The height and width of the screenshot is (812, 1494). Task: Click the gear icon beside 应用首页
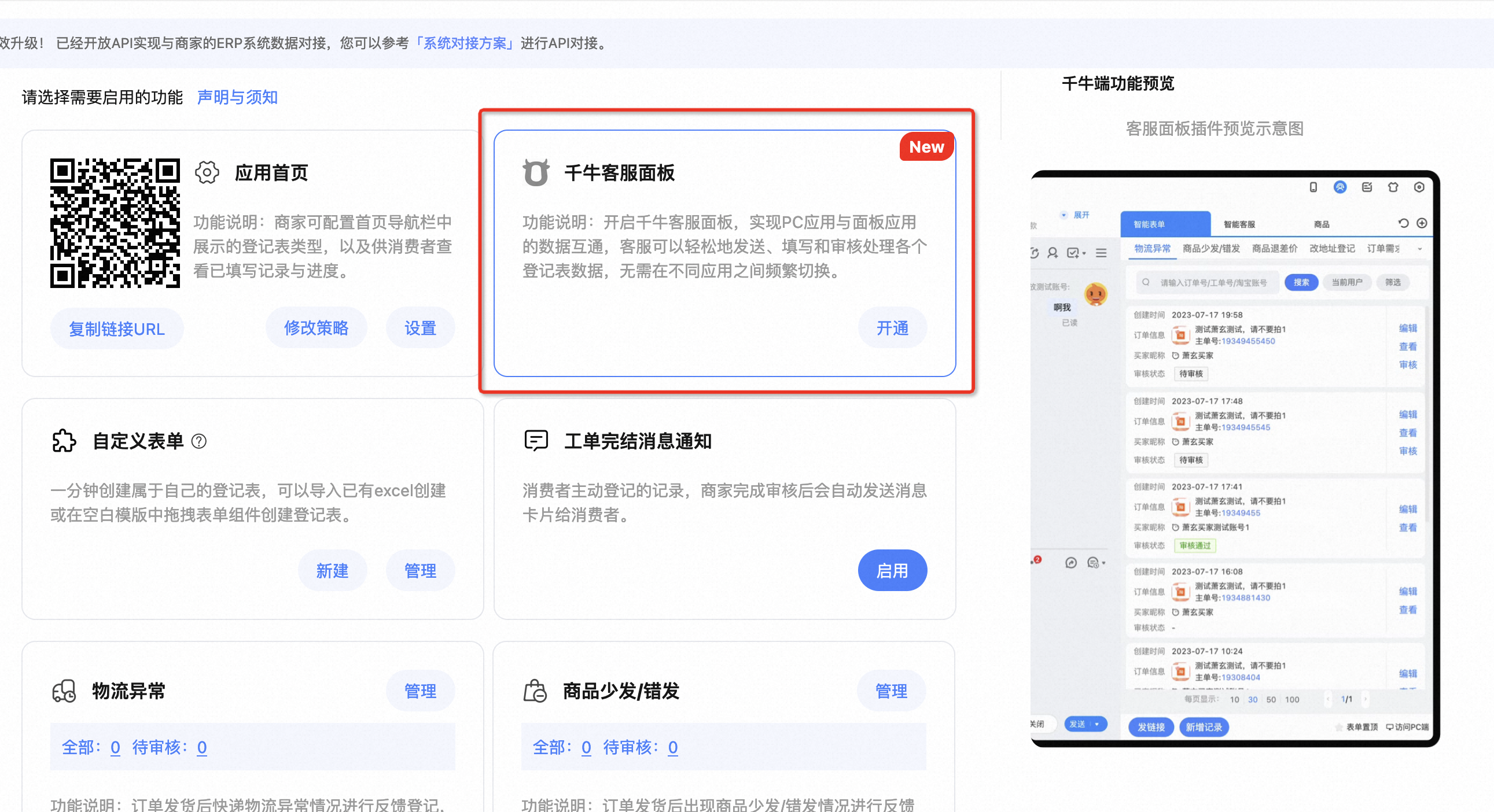coord(207,173)
